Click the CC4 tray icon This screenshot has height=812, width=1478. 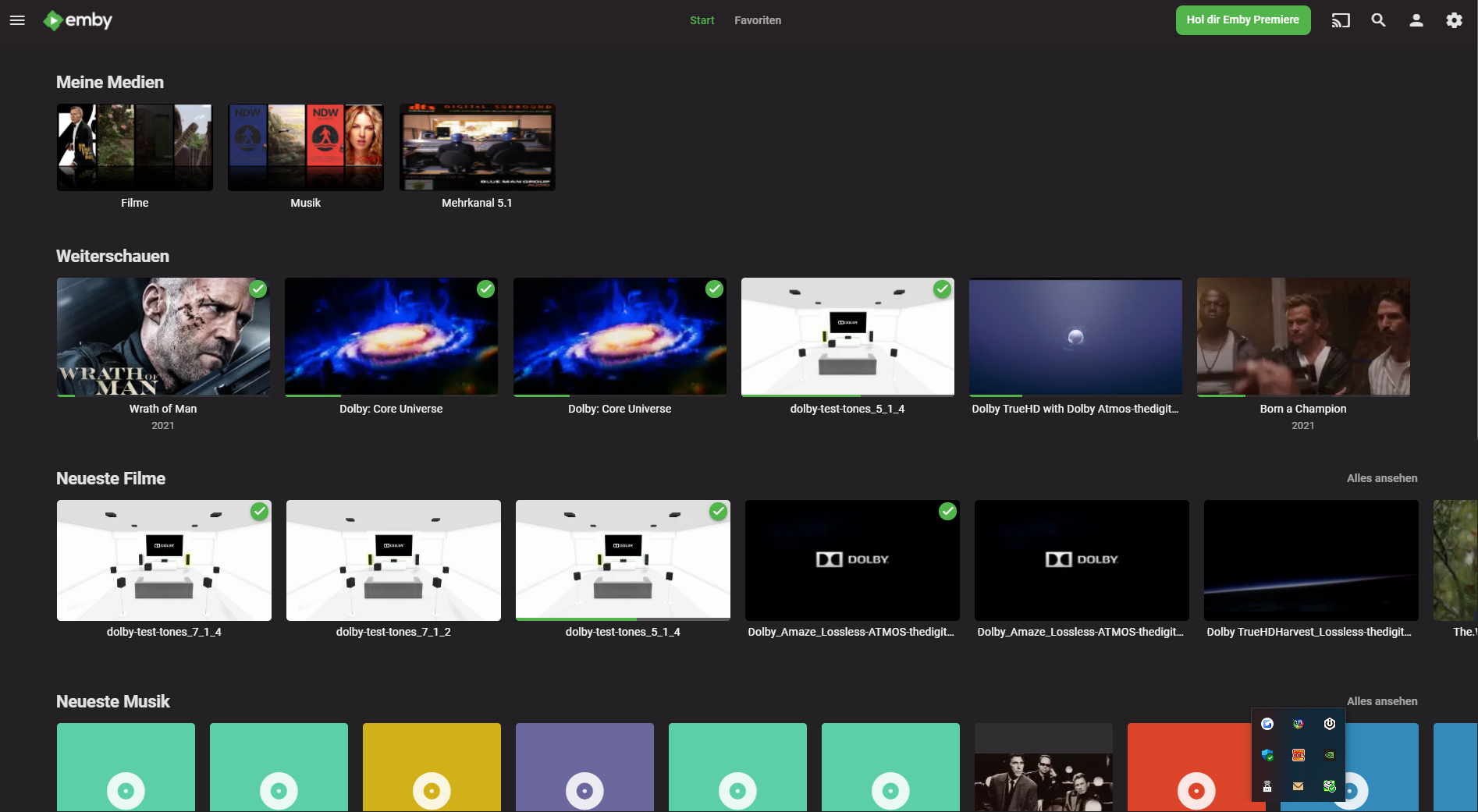pyautogui.click(x=1299, y=755)
